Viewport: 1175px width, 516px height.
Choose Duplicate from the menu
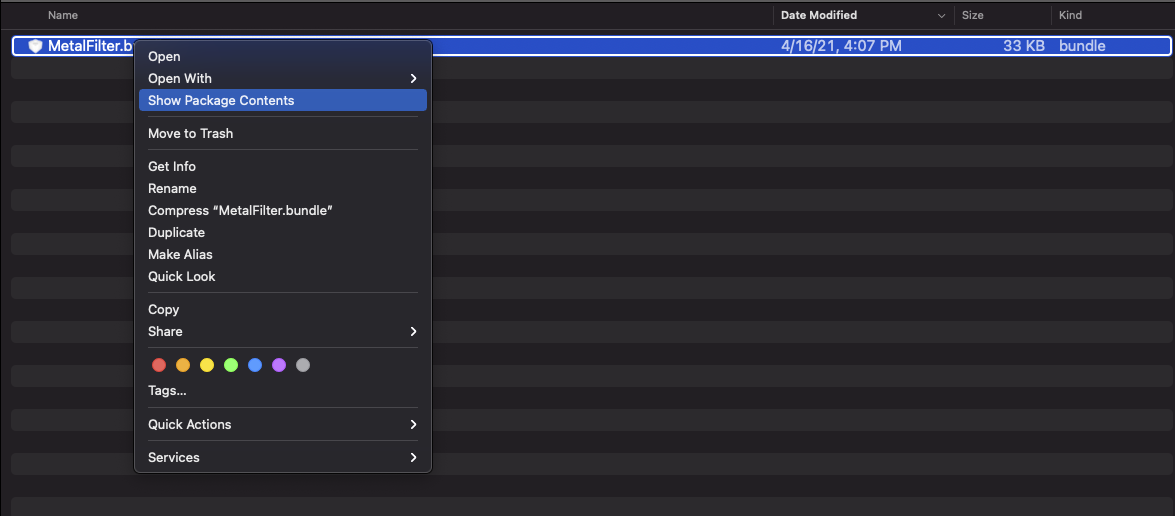click(283, 233)
